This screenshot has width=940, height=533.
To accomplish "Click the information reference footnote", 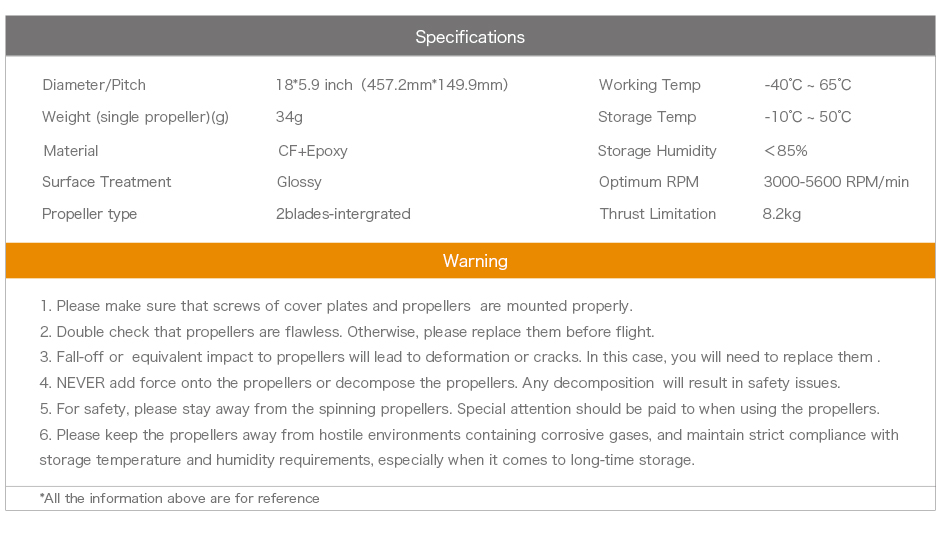I will [x=180, y=498].
